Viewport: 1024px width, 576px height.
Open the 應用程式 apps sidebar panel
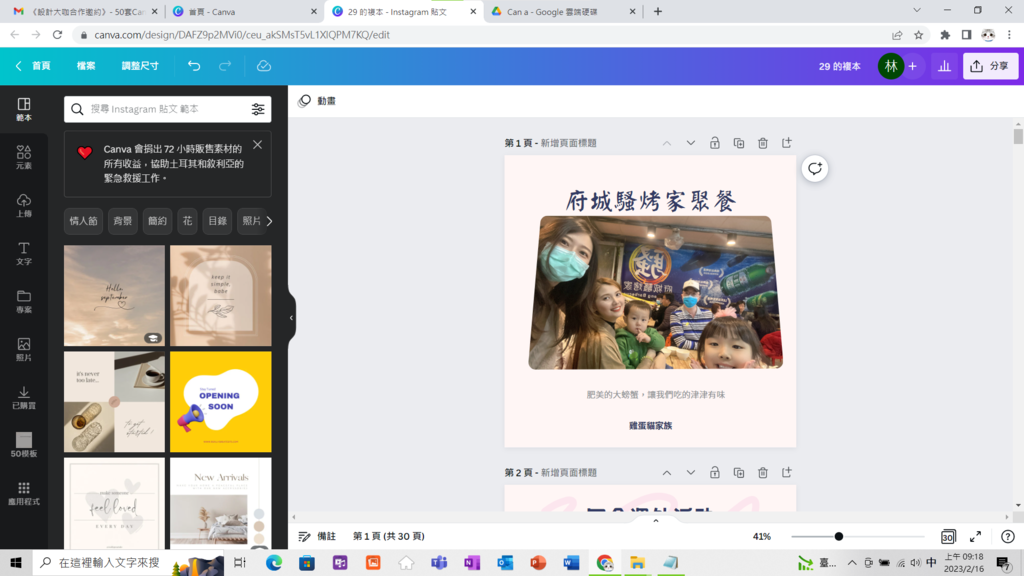coord(24,493)
